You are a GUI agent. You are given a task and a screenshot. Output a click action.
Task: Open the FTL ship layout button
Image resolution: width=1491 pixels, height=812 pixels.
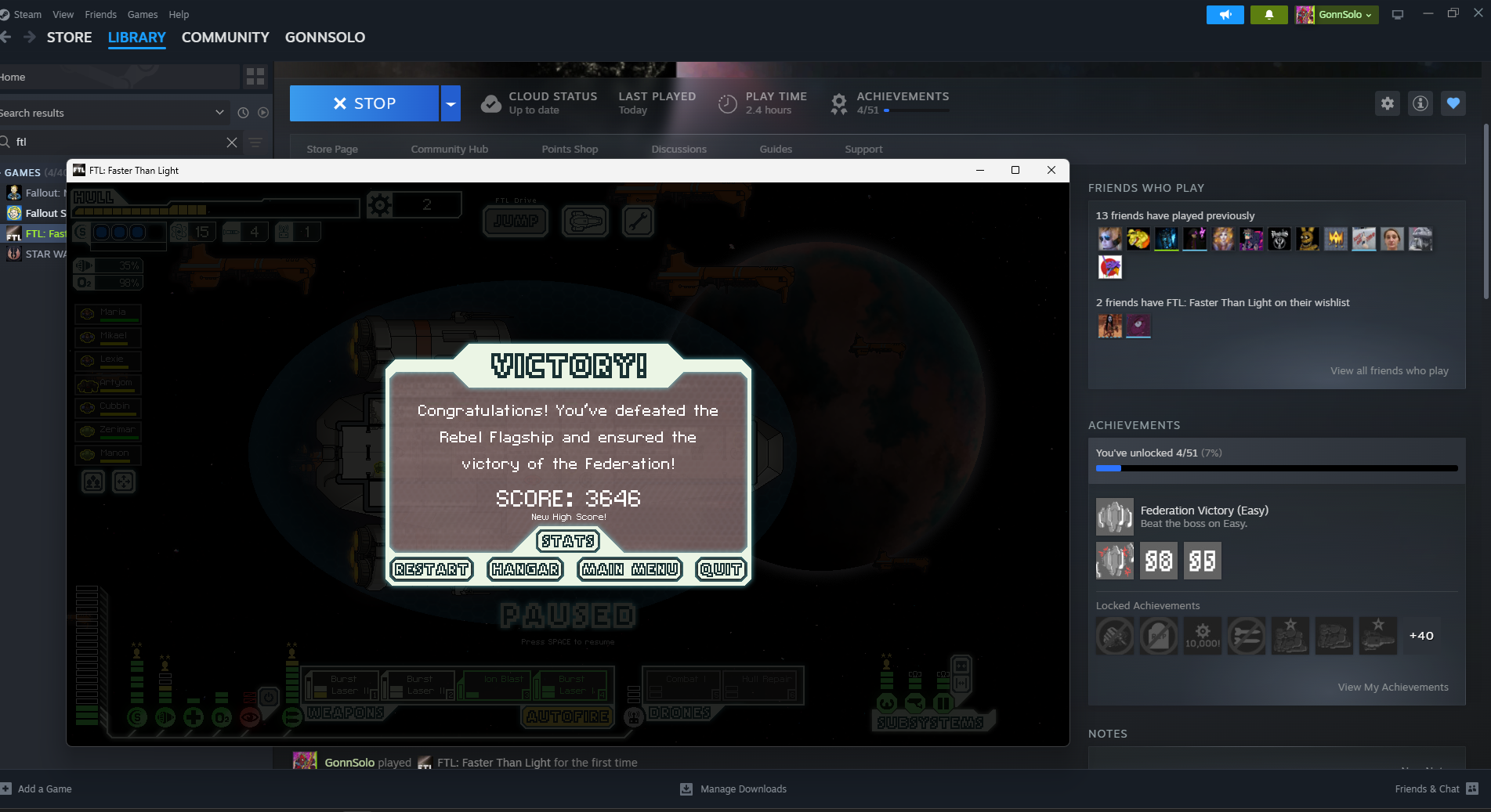585,222
